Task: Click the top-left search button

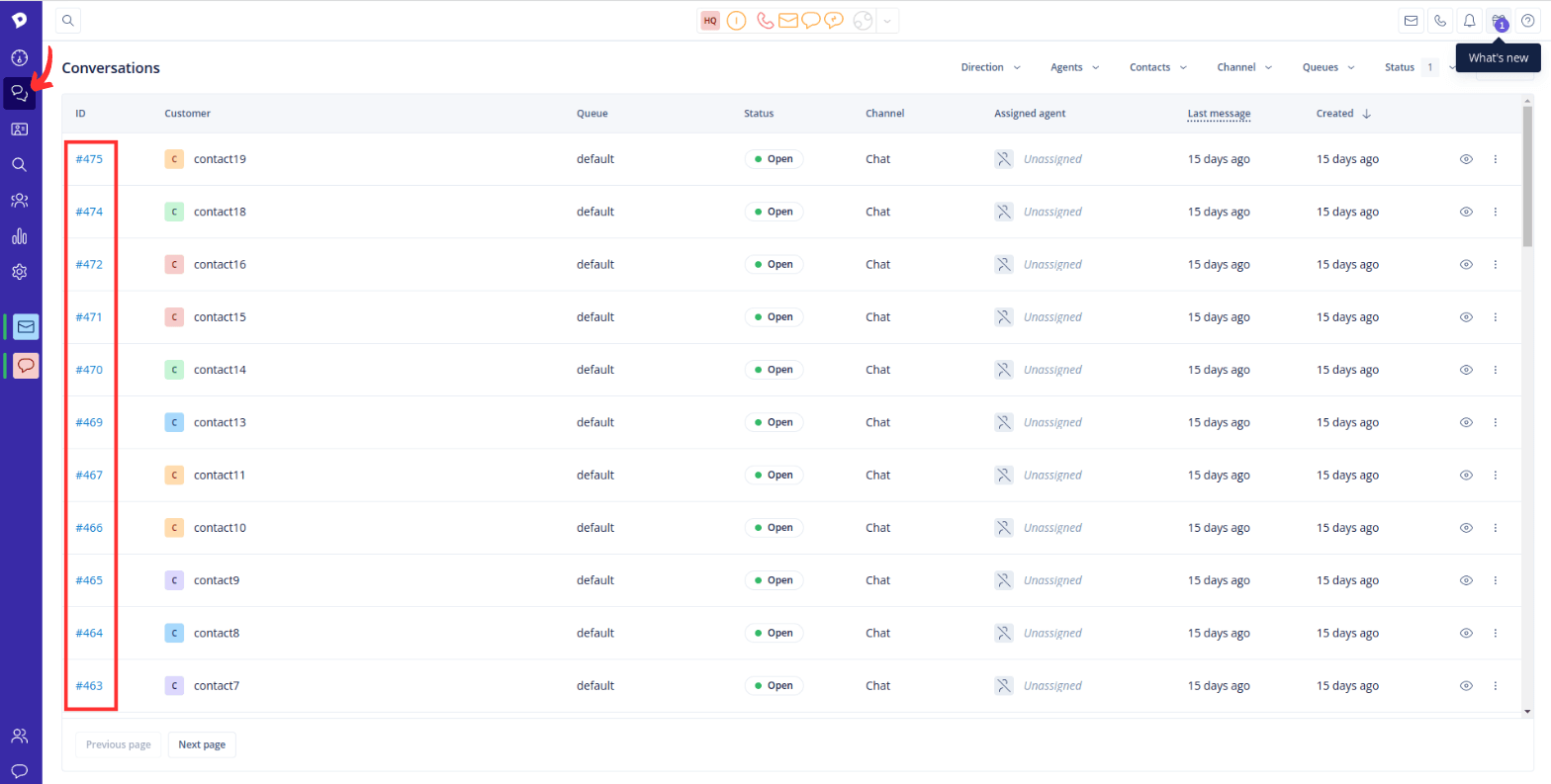Action: (68, 20)
